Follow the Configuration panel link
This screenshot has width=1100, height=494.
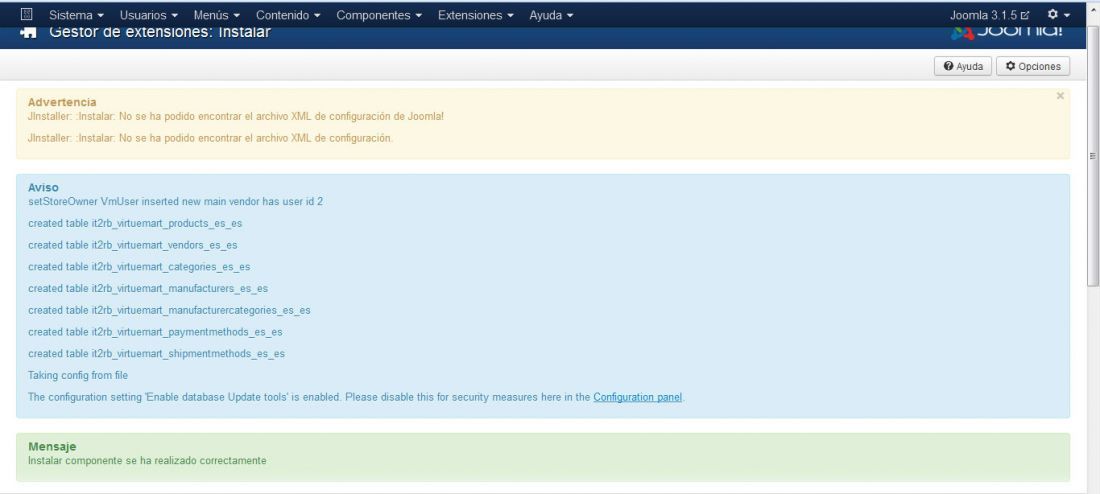[x=638, y=397]
